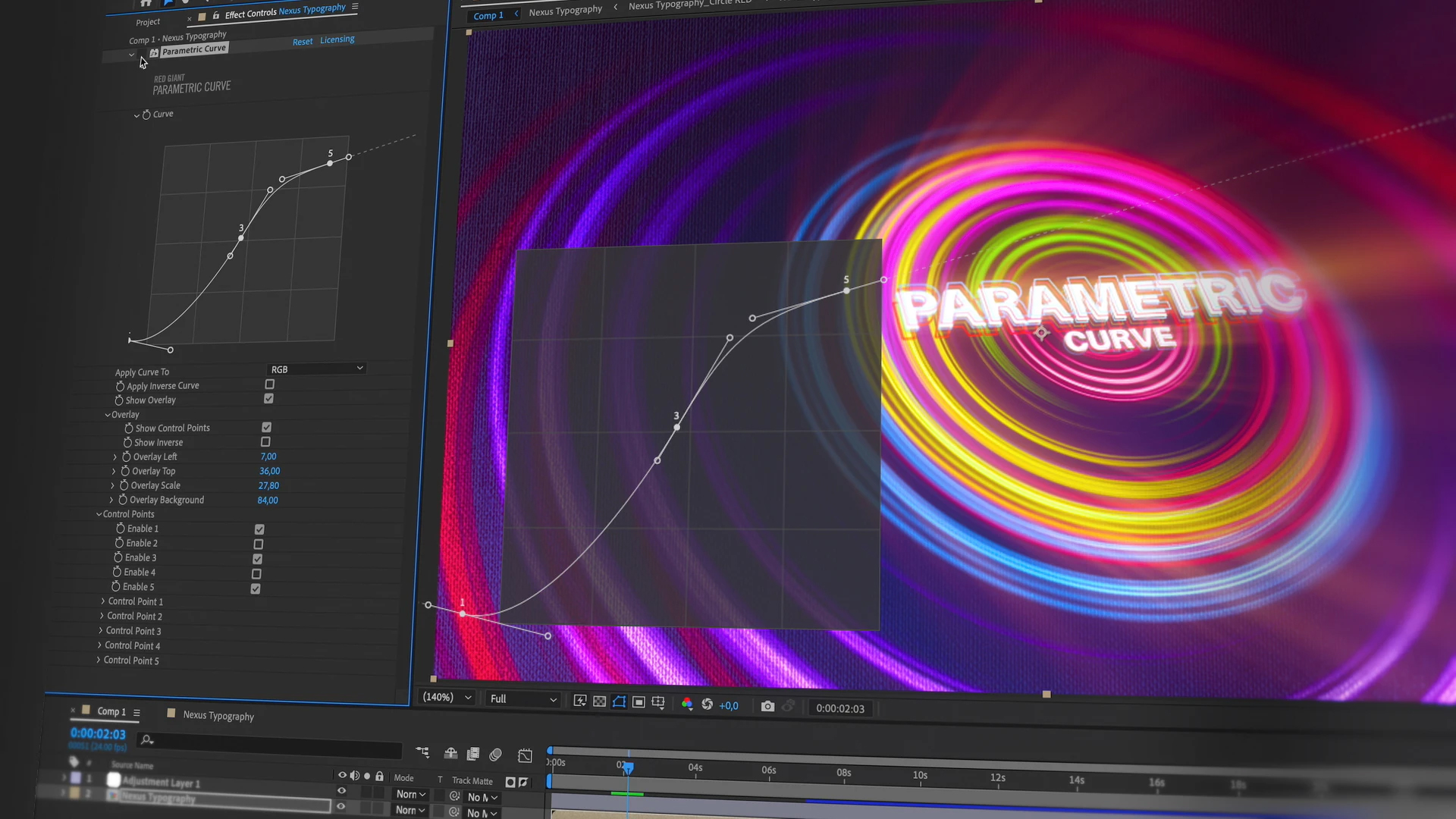Switch to the Project panel tab

[148, 22]
